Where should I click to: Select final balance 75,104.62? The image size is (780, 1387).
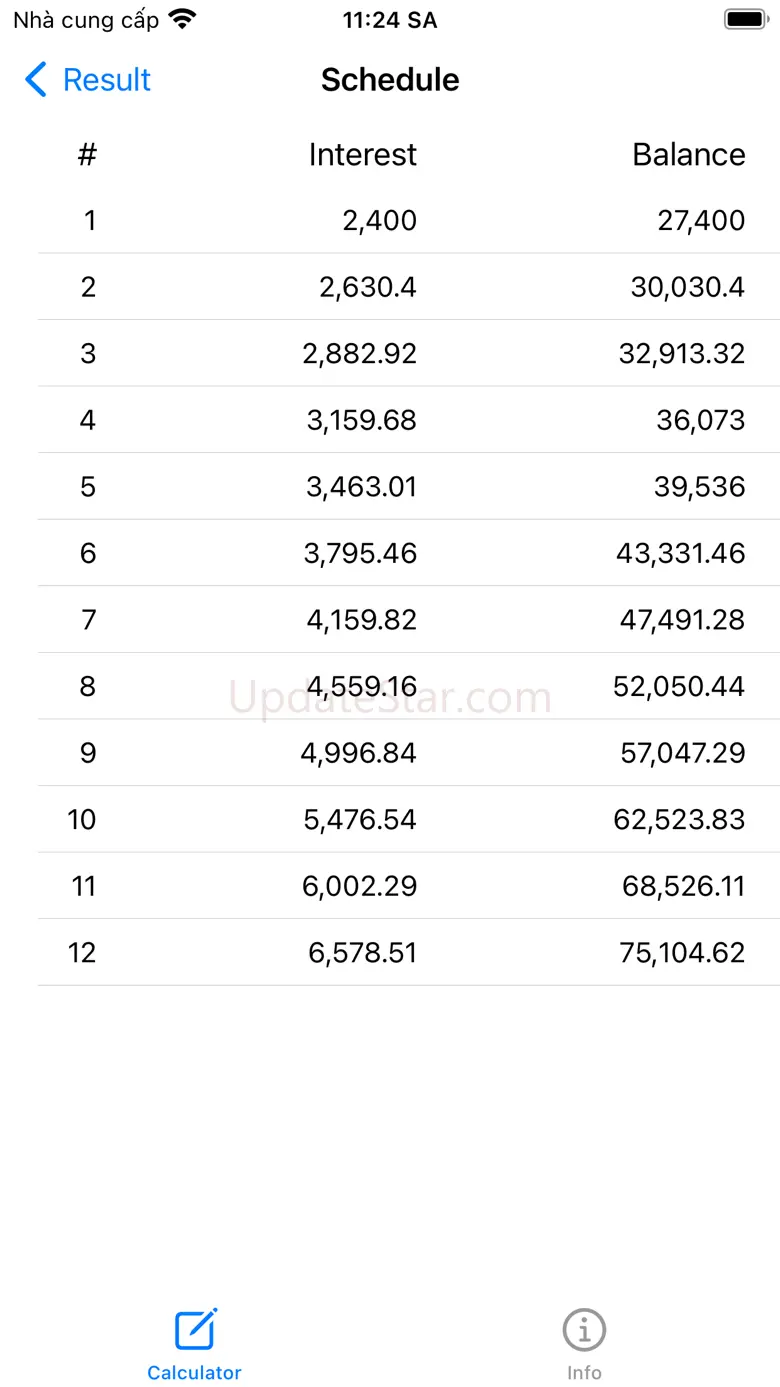coord(682,953)
